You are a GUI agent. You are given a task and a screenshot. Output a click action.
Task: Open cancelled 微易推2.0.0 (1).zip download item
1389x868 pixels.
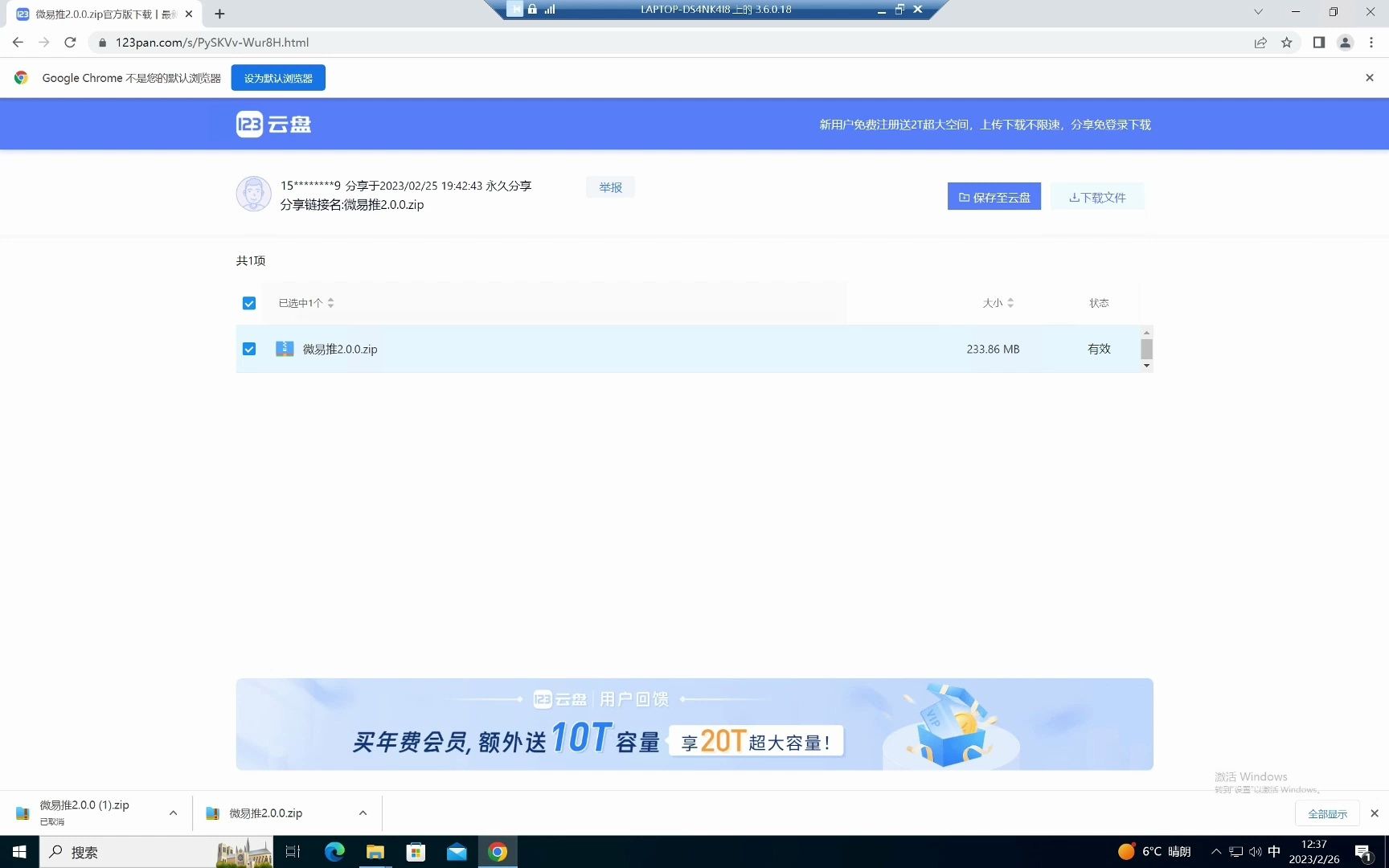pos(84,813)
